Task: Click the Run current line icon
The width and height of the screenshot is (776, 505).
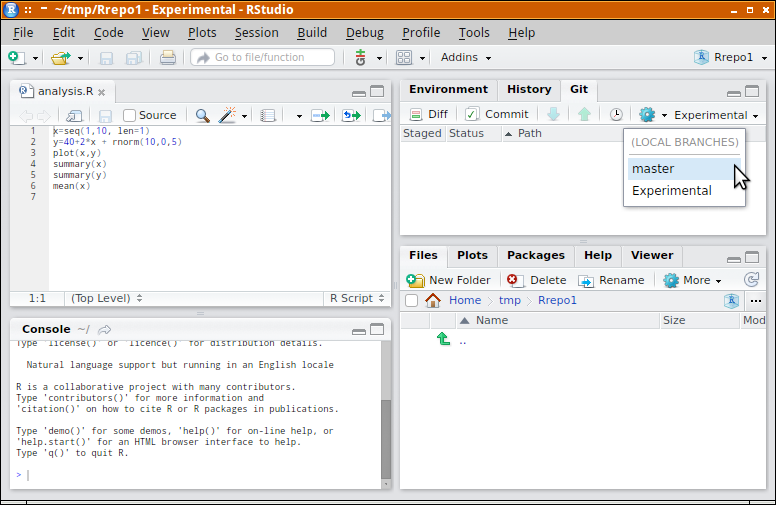Action: pos(320,116)
